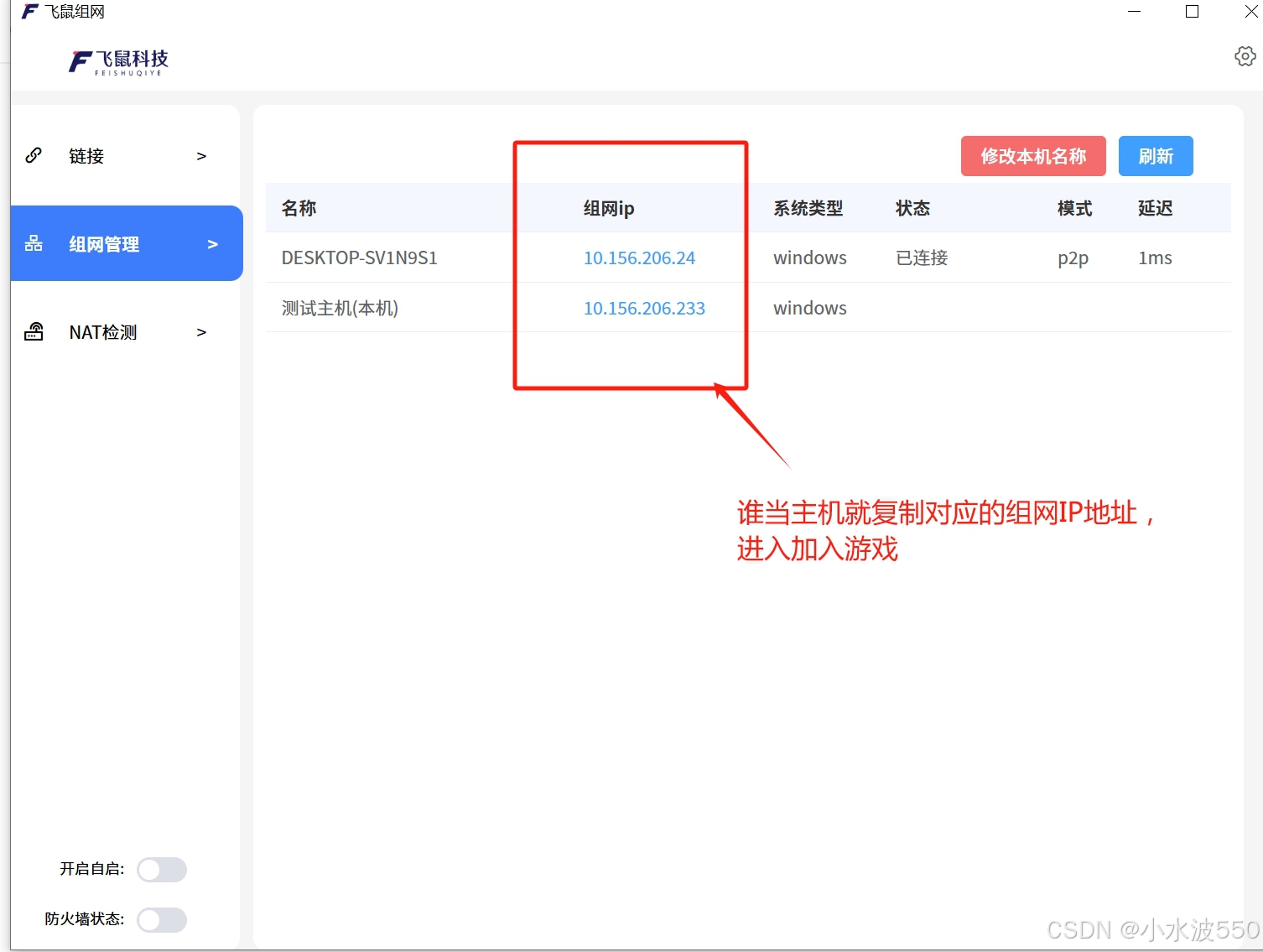Select the DESKTOP-SV1N9S1 device name

360,258
